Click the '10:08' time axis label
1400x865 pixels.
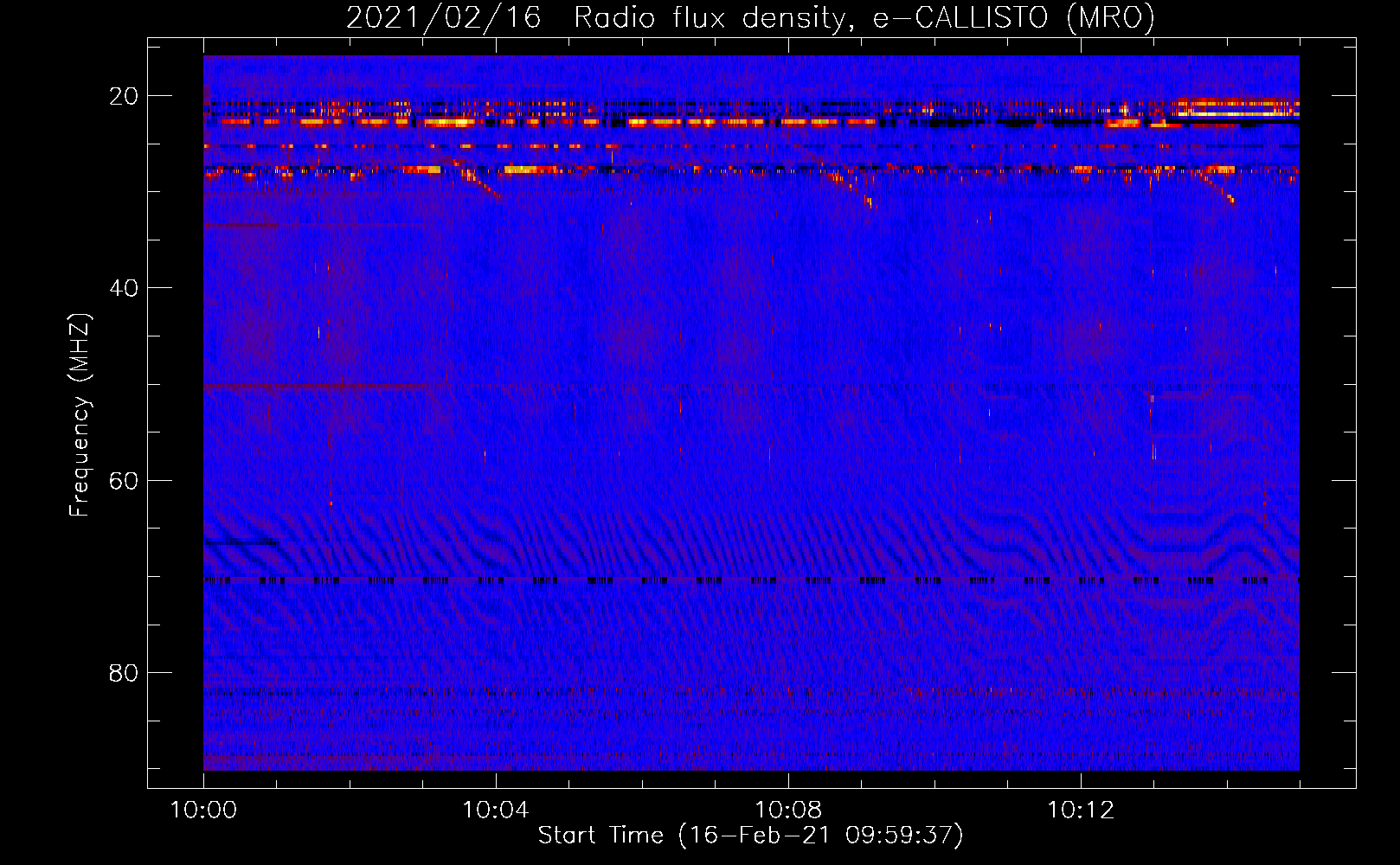click(787, 811)
